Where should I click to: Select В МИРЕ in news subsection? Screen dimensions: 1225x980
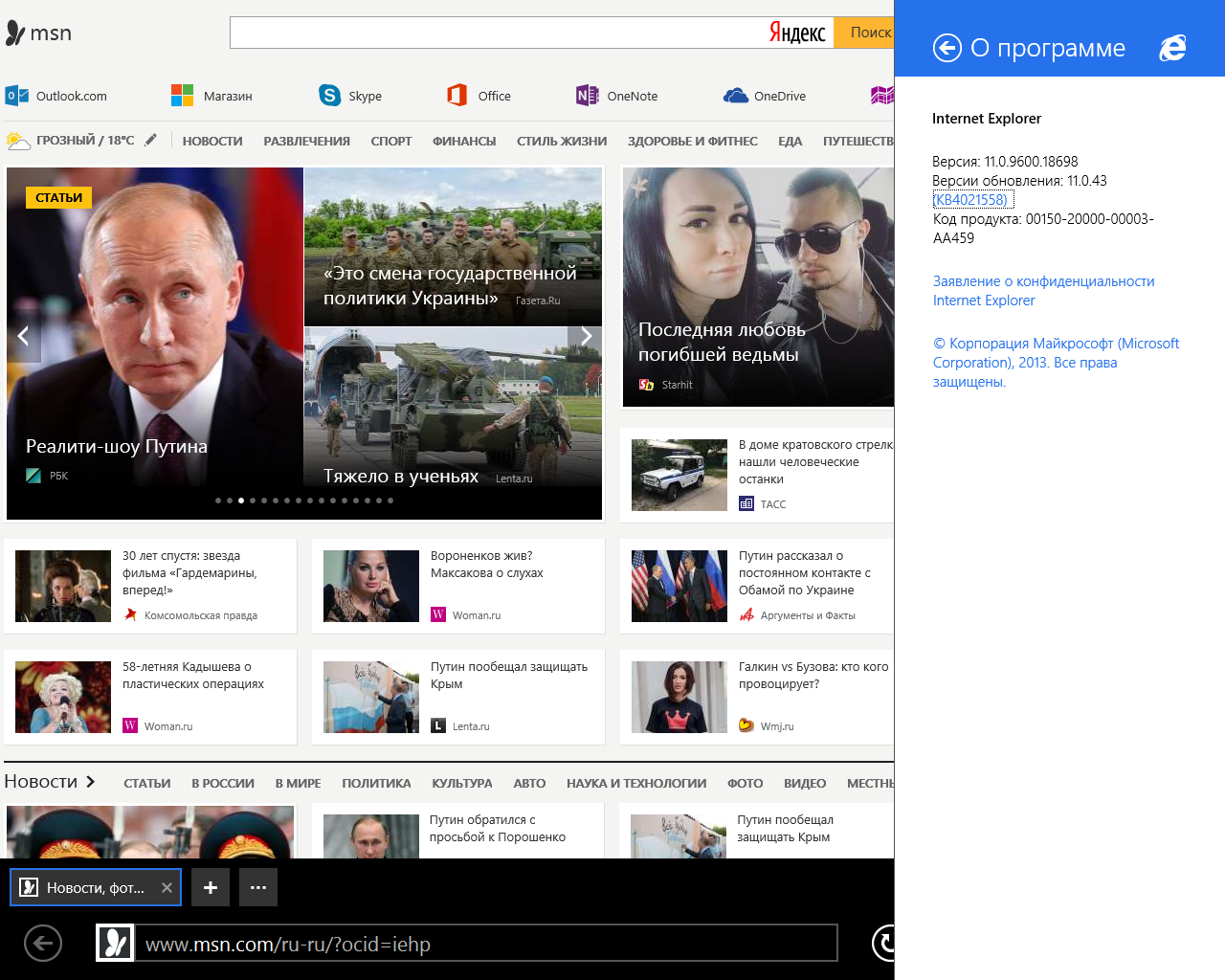coord(298,783)
